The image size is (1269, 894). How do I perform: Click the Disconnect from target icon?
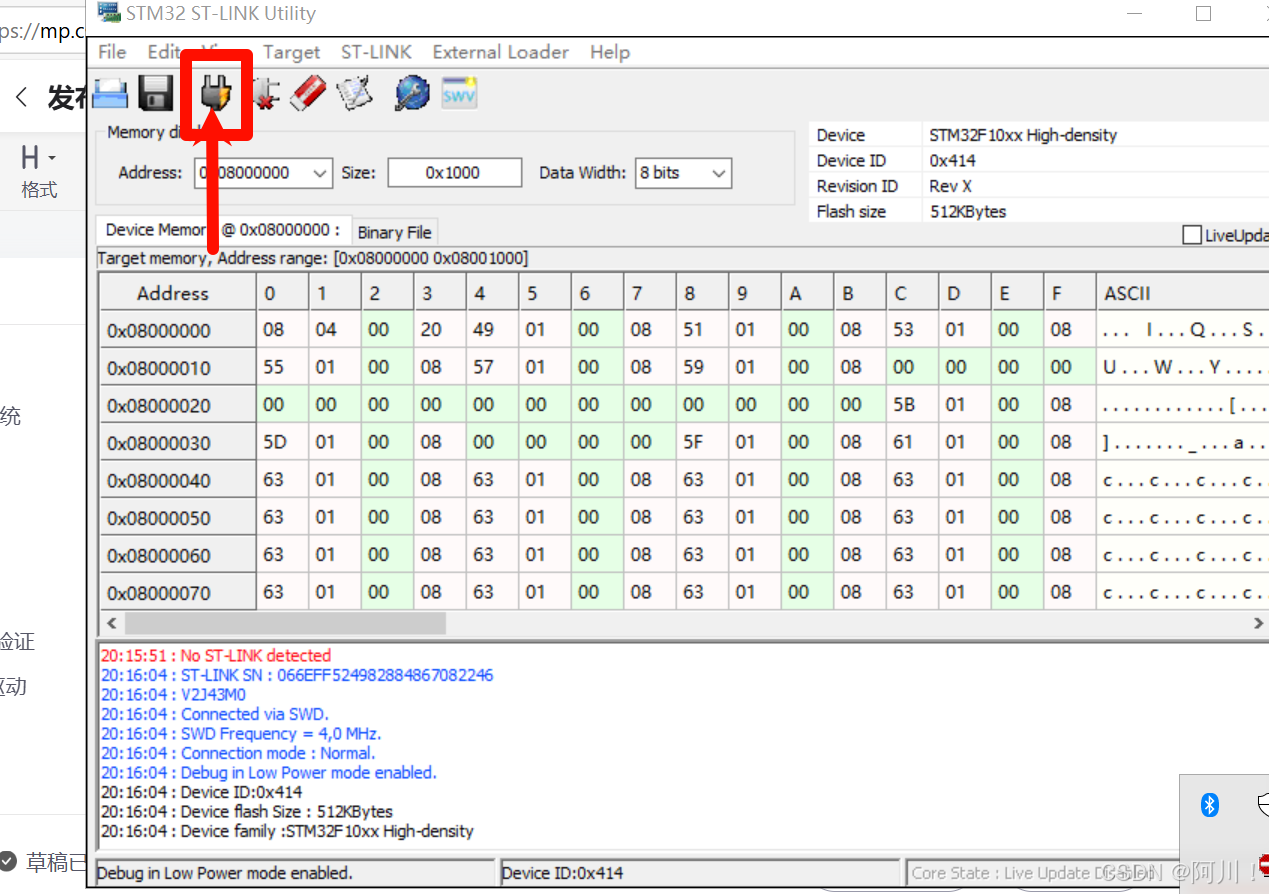coord(266,94)
